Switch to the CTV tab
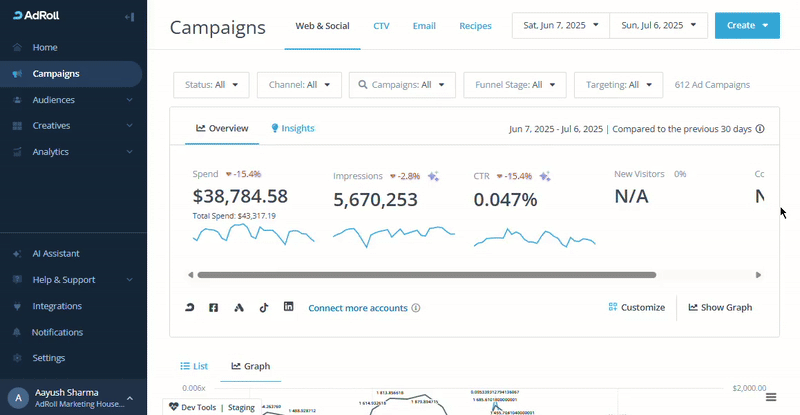Image resolution: width=800 pixels, height=415 pixels. tap(381, 25)
